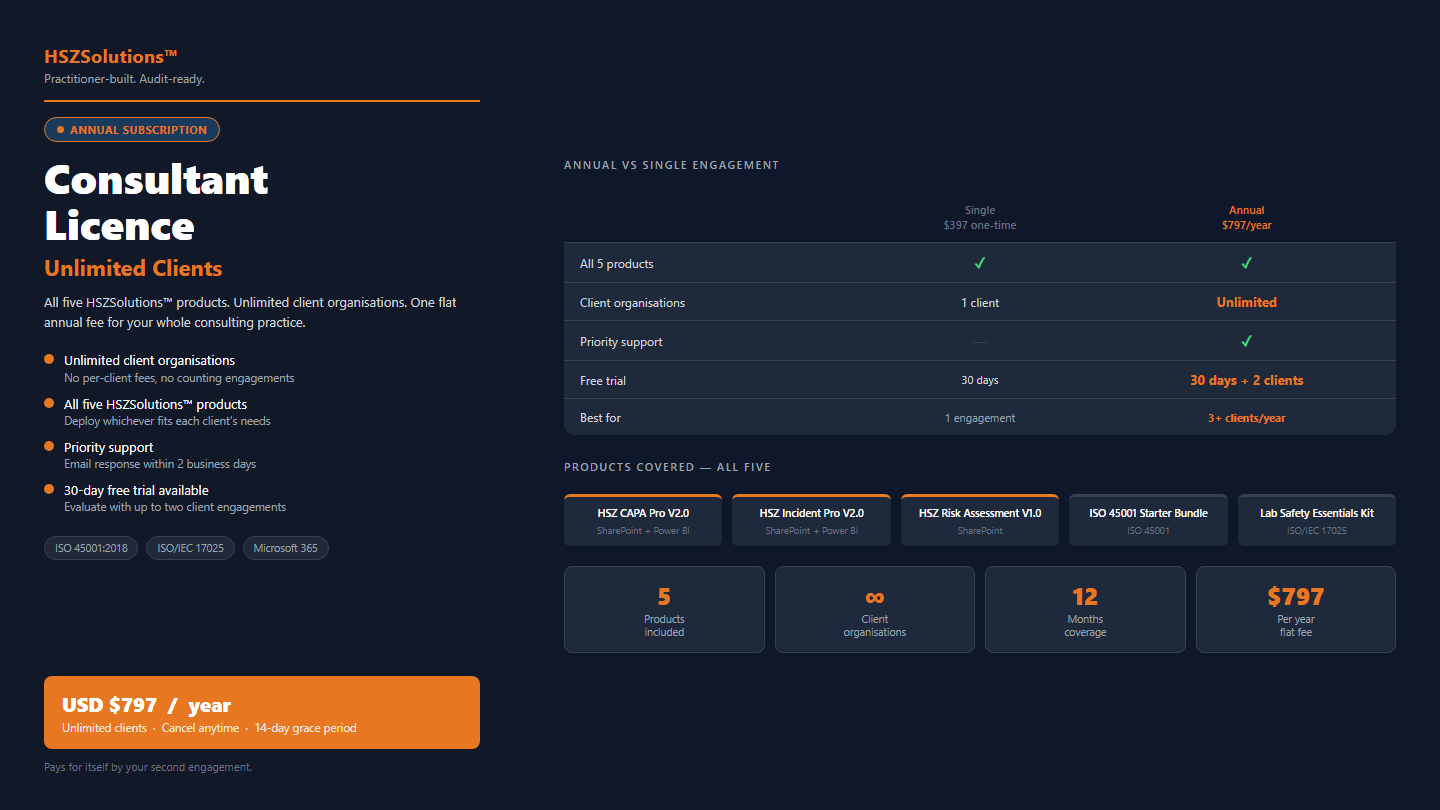Open the HSZ Risk Assessment V1.0 card
1440x810 pixels.
[x=980, y=520]
